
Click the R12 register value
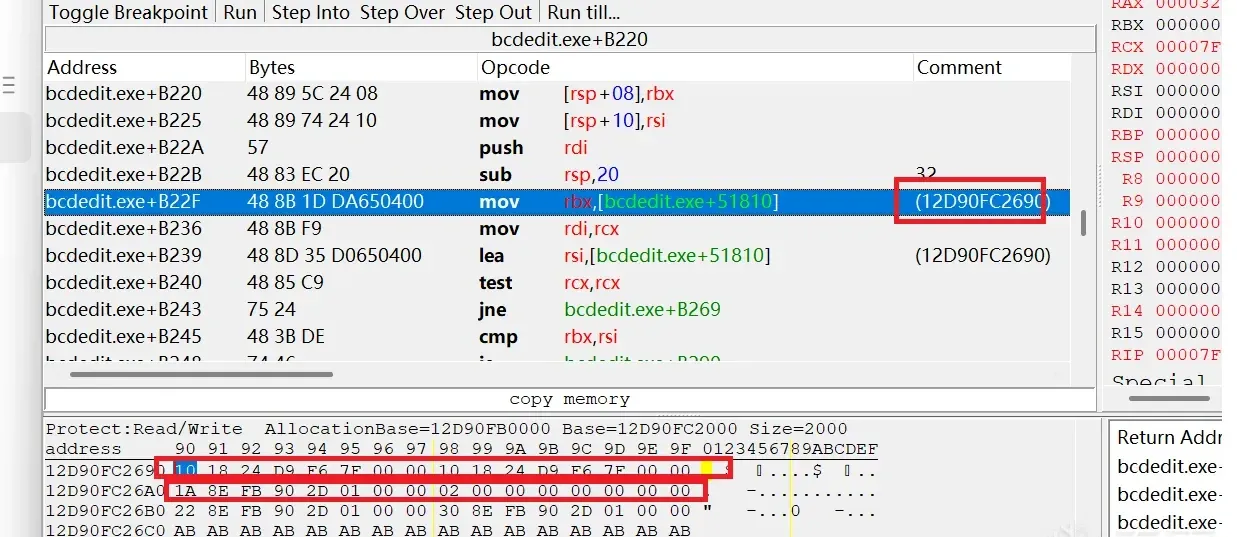click(x=1186, y=267)
